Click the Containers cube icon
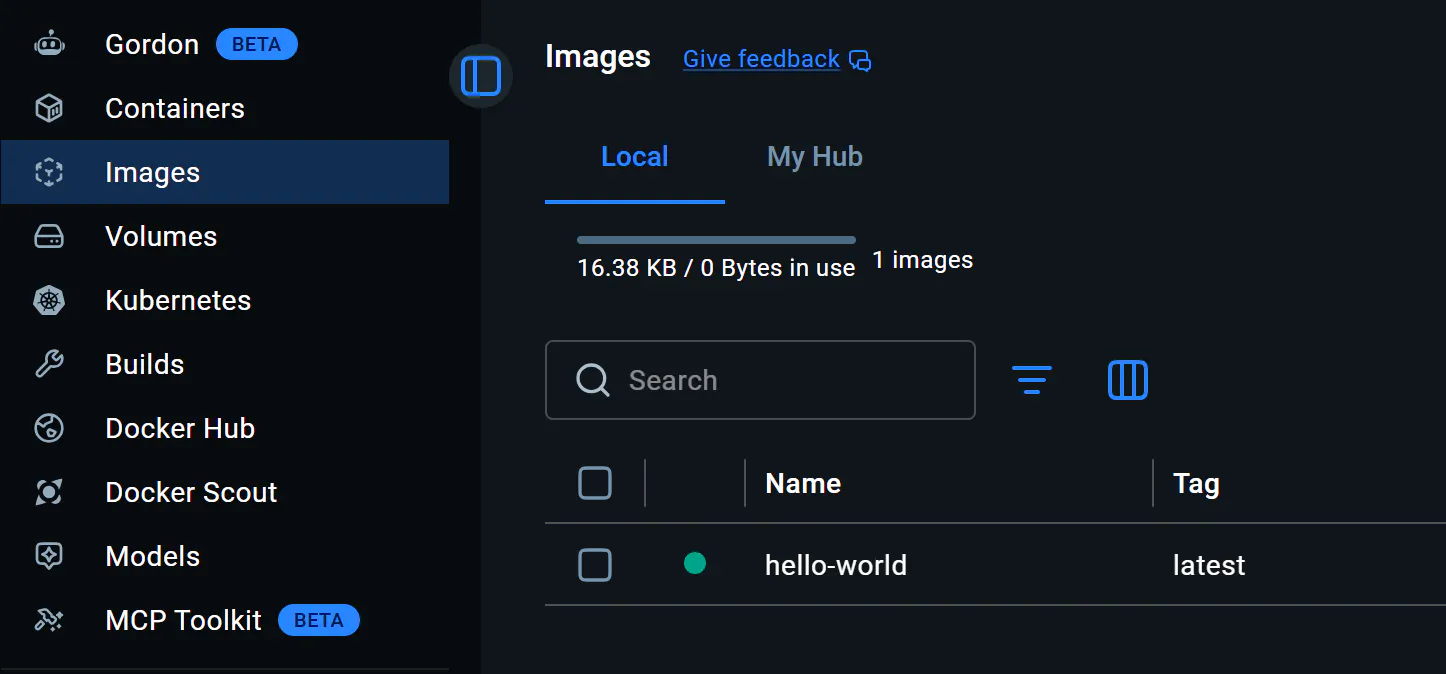The image size is (1446, 674). (x=49, y=108)
